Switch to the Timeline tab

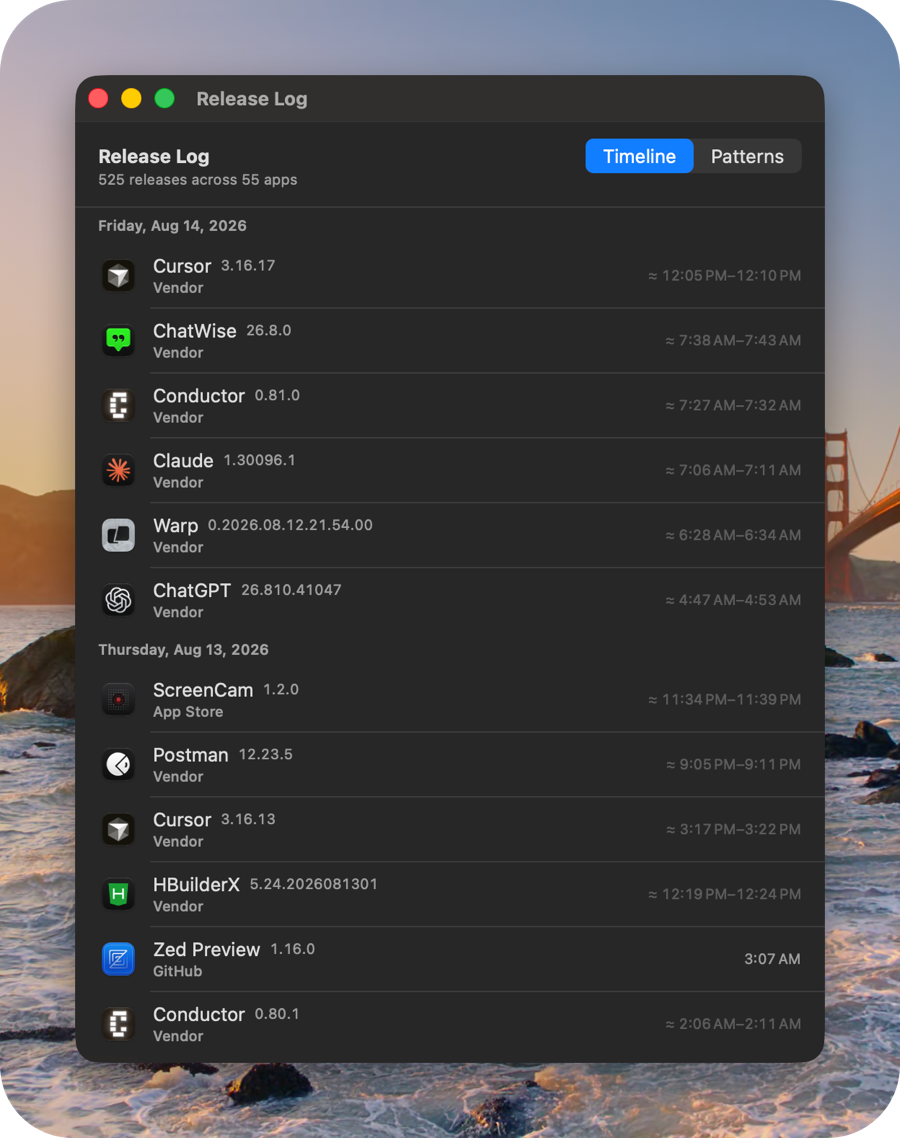pyautogui.click(x=639, y=156)
